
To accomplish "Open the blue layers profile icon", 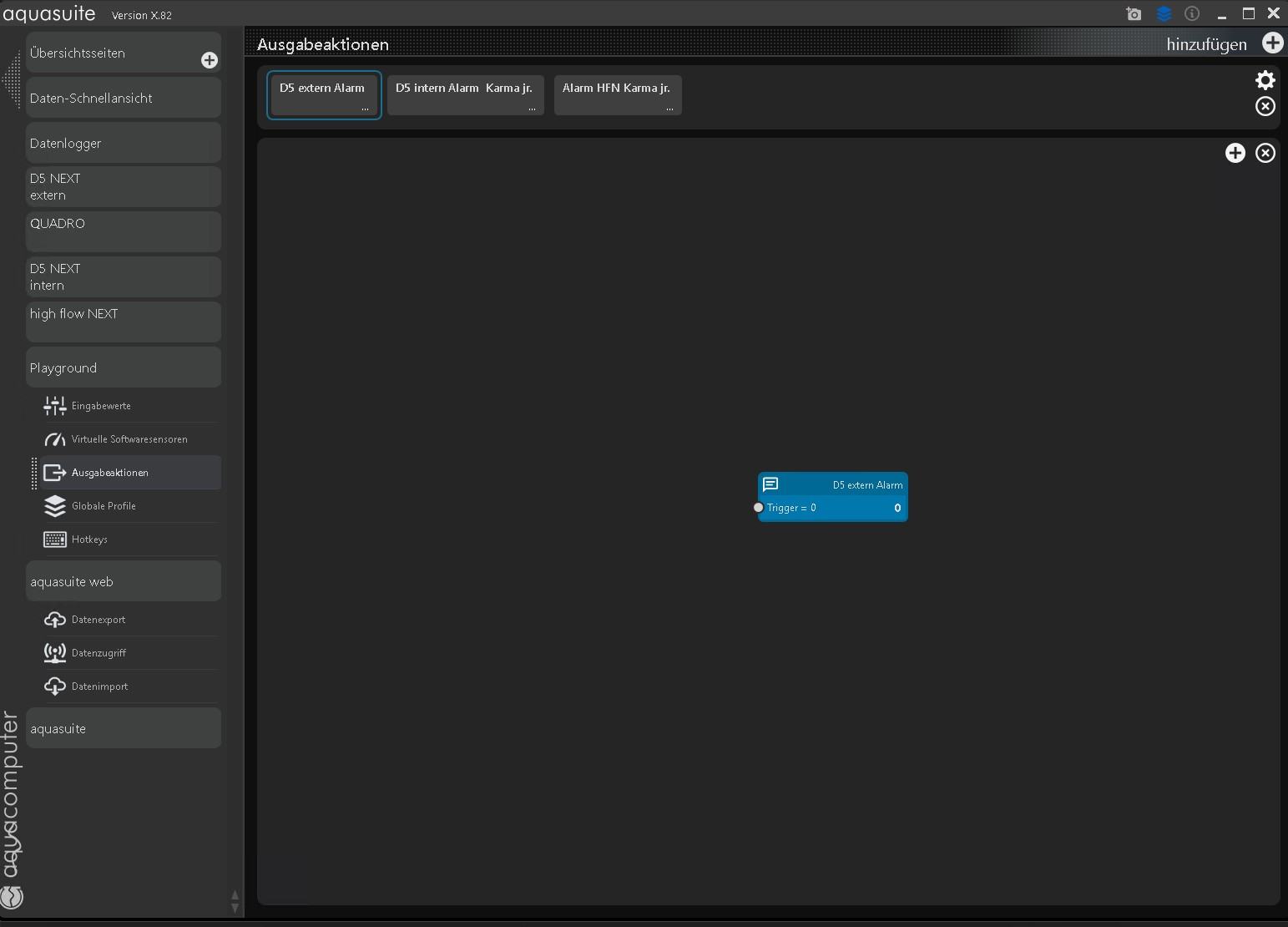I will [1164, 13].
